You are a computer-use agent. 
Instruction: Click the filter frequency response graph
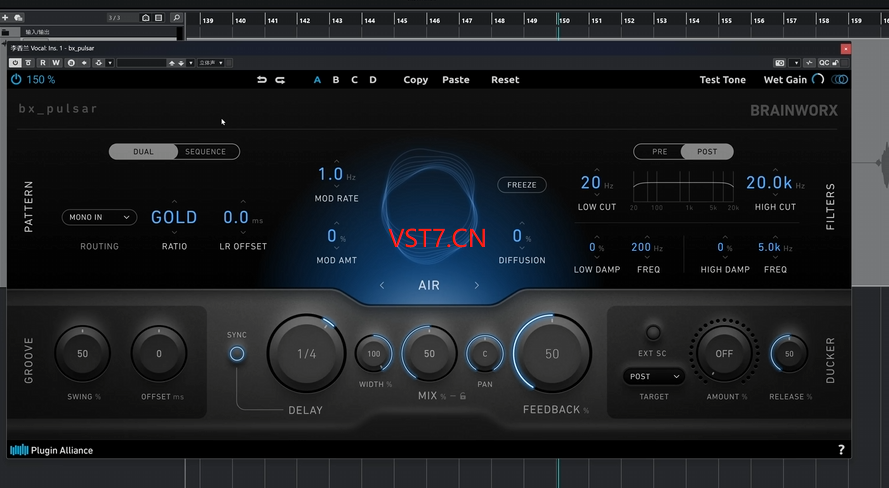point(683,186)
